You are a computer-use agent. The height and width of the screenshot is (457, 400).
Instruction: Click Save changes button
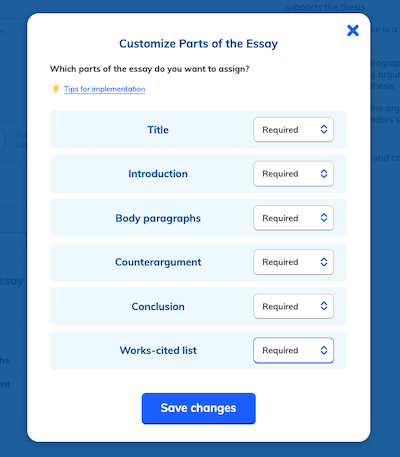click(x=199, y=408)
